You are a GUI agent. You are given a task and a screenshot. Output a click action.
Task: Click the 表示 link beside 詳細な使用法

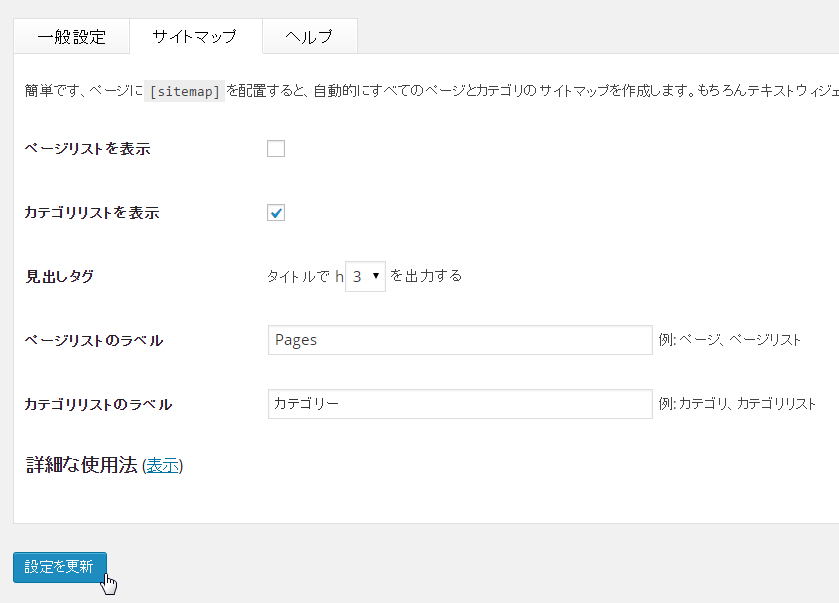click(x=162, y=466)
